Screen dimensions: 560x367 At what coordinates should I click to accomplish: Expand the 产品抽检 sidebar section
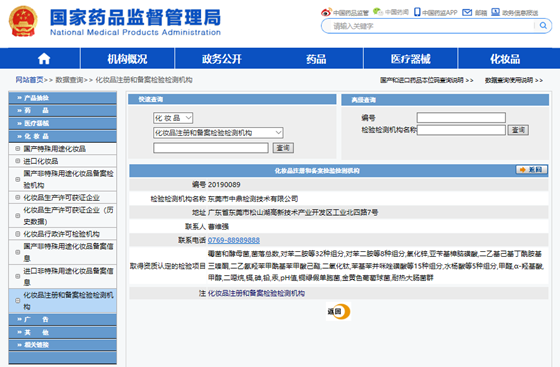[62, 98]
